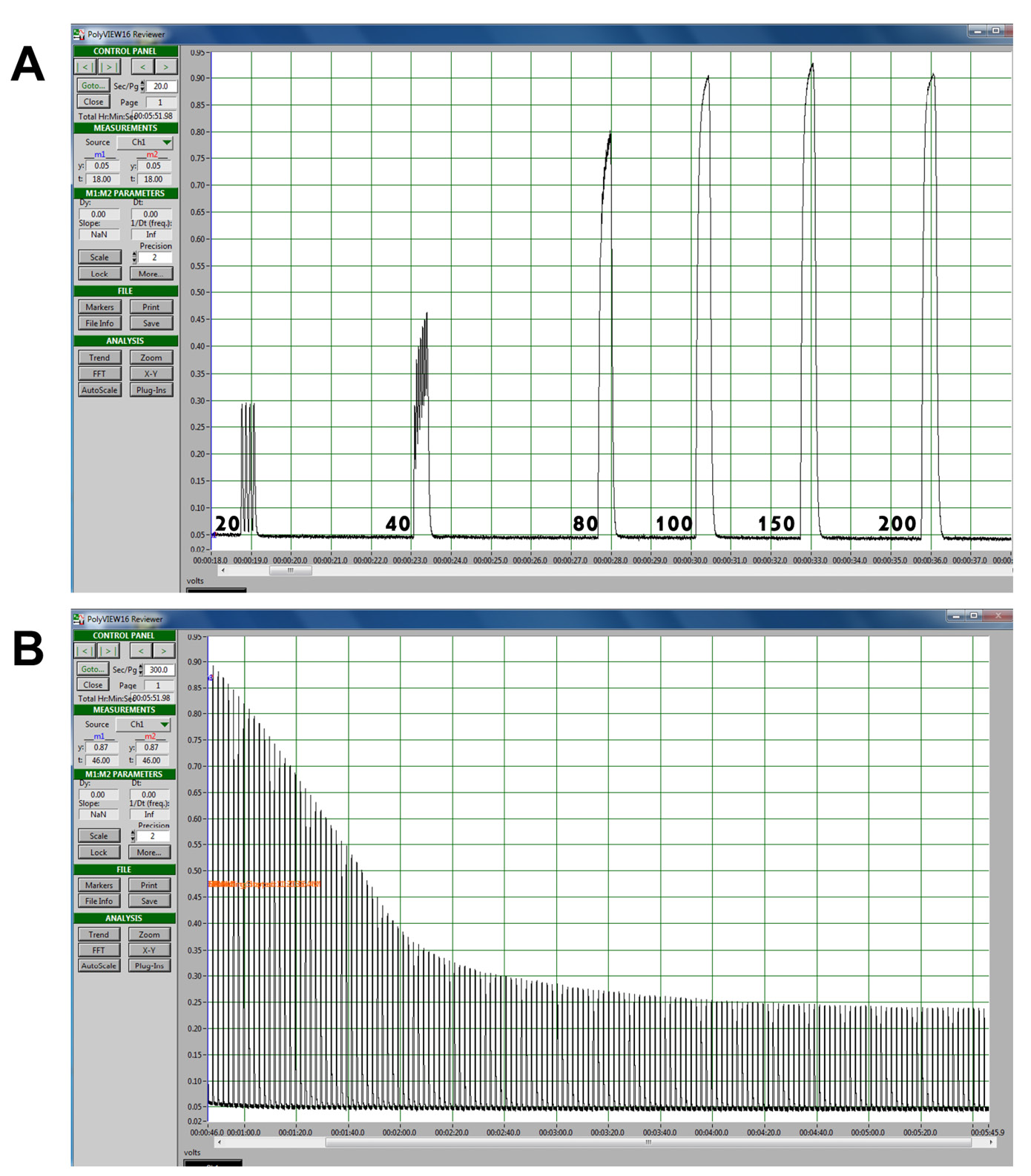The height and width of the screenshot is (1176, 1031).
Task: Click scroll-left arrow under panel A graph
Action: point(223,570)
